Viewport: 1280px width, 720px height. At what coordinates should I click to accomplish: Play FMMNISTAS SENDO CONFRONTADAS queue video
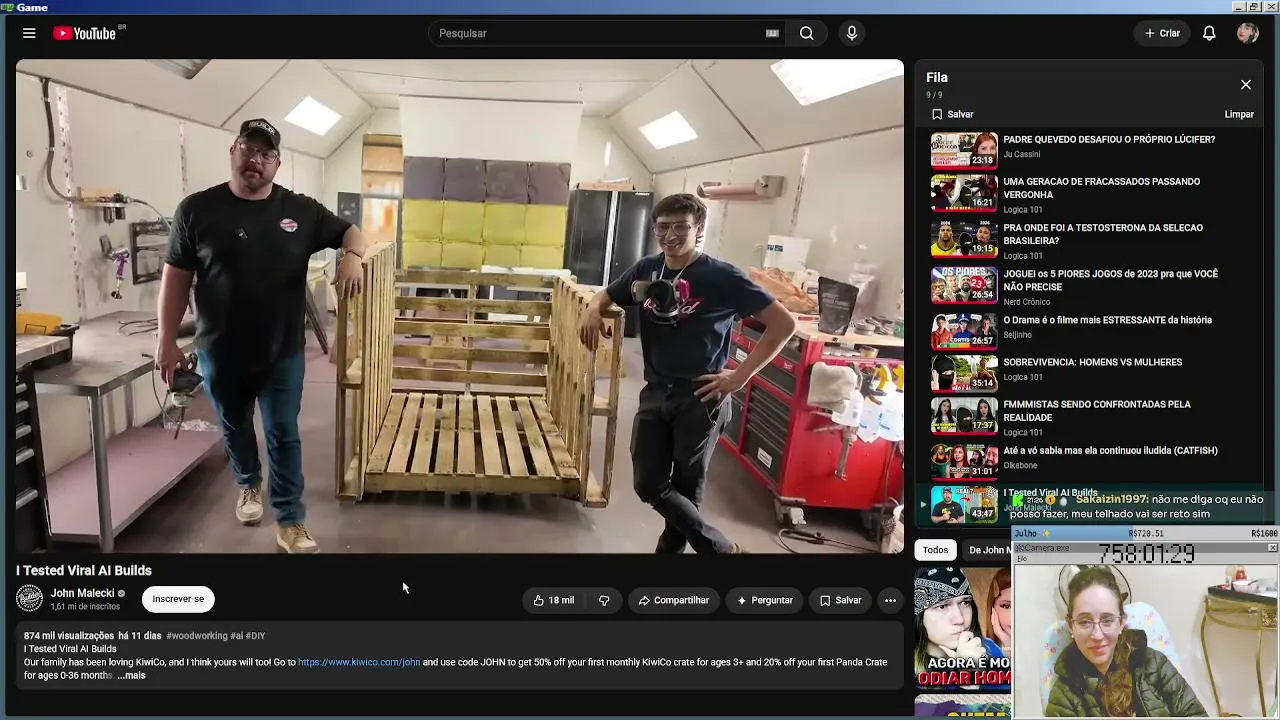(1090, 416)
